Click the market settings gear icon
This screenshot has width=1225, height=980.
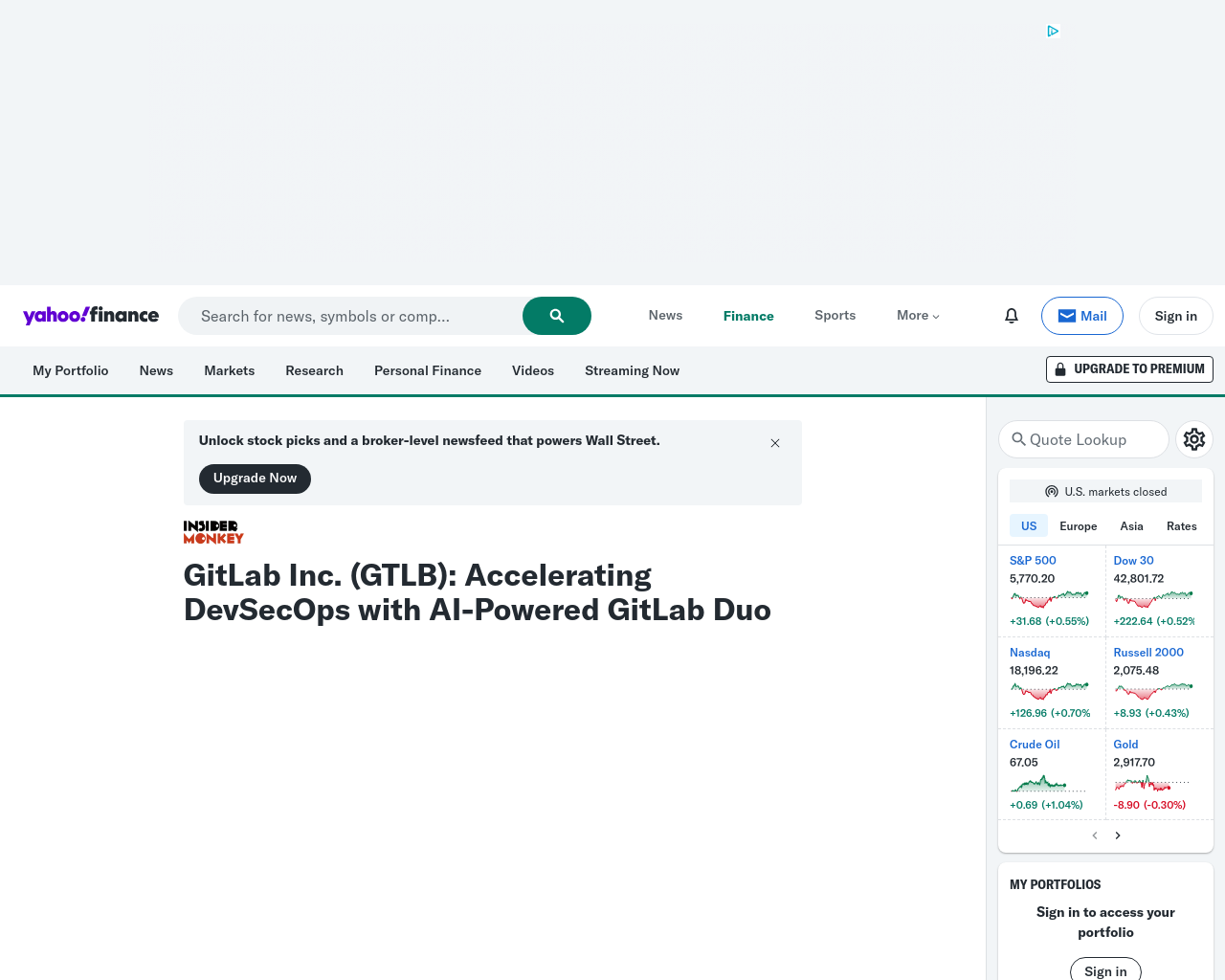pyautogui.click(x=1193, y=439)
